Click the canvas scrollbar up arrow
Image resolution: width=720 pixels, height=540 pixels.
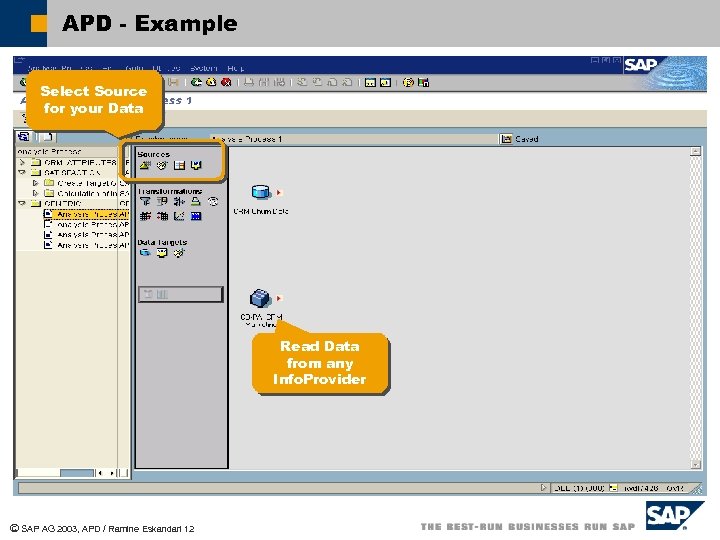[x=696, y=152]
